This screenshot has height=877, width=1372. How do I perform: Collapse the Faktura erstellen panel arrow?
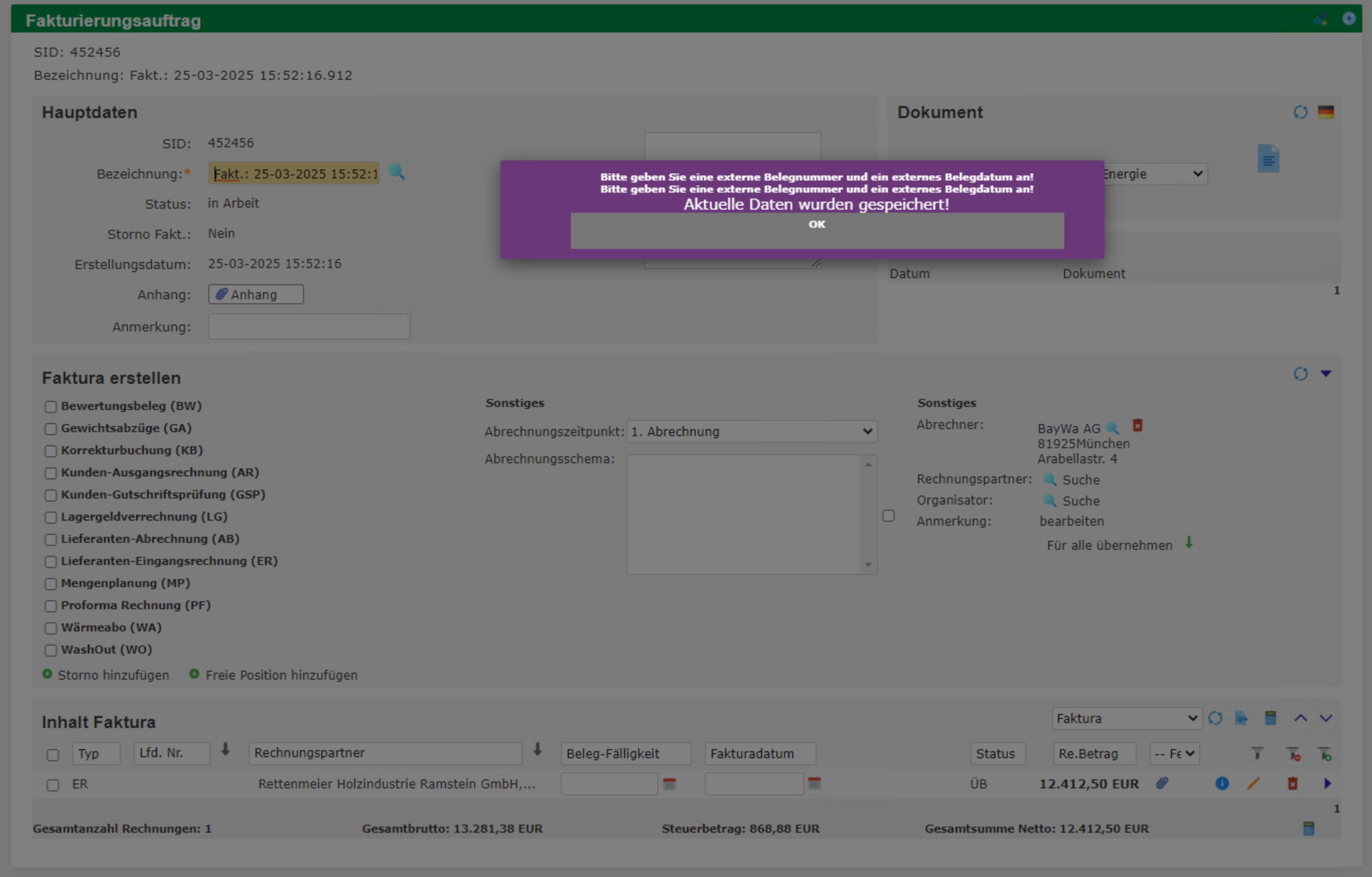coord(1326,374)
